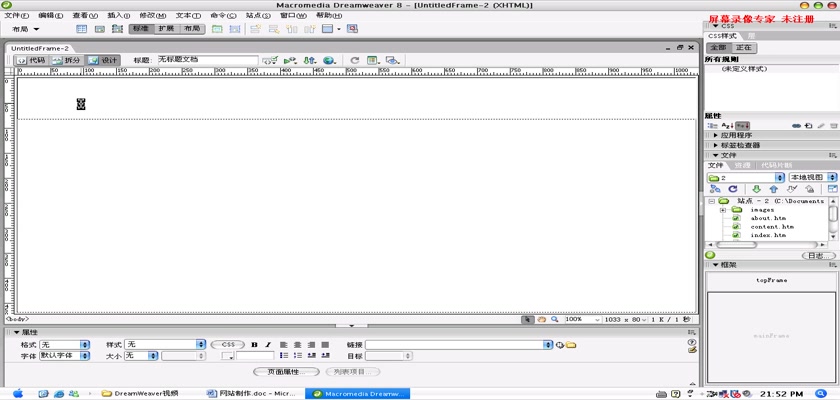Select 扩展 expanded table mode

tap(167, 29)
